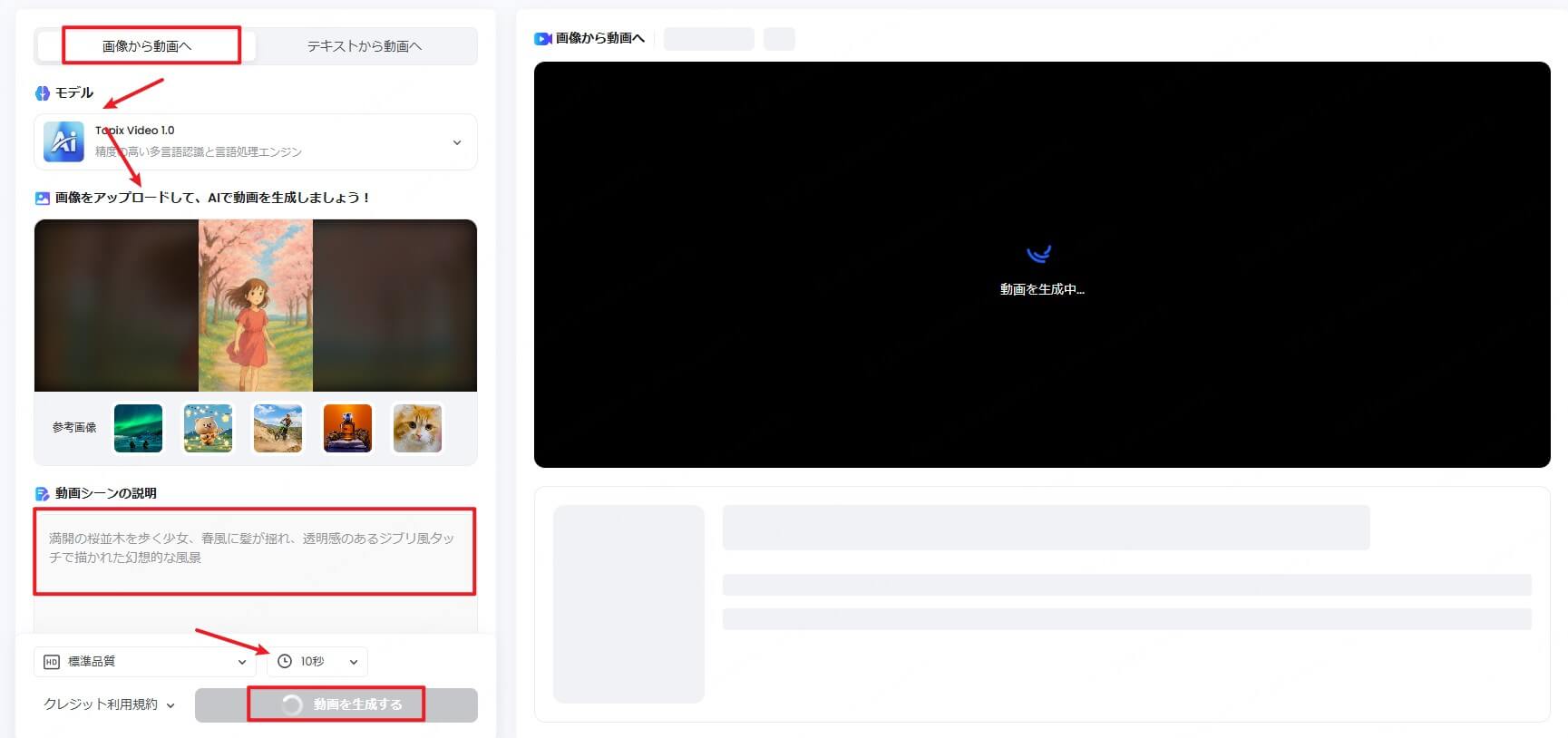Viewport: 1568px width, 738px height.
Task: Expand クレジット利用規約
Action: pos(110,704)
